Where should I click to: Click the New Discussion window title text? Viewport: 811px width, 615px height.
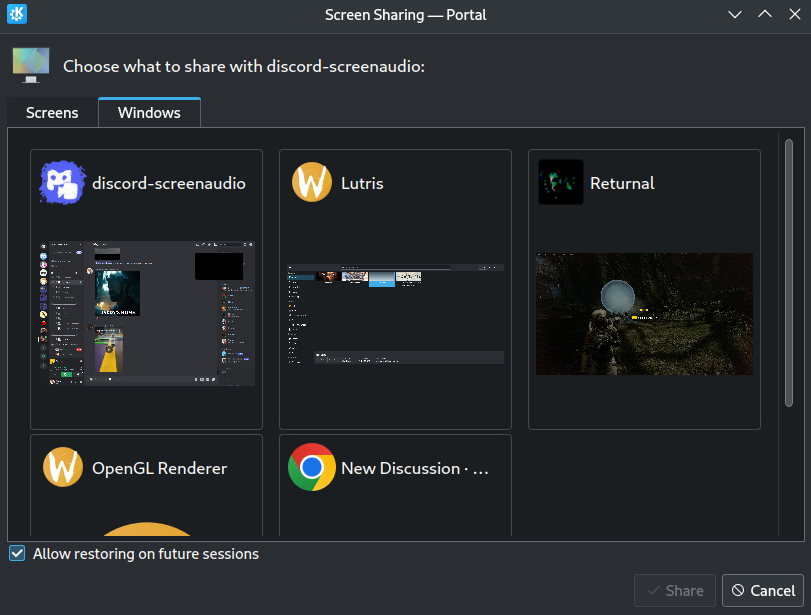[x=414, y=468]
